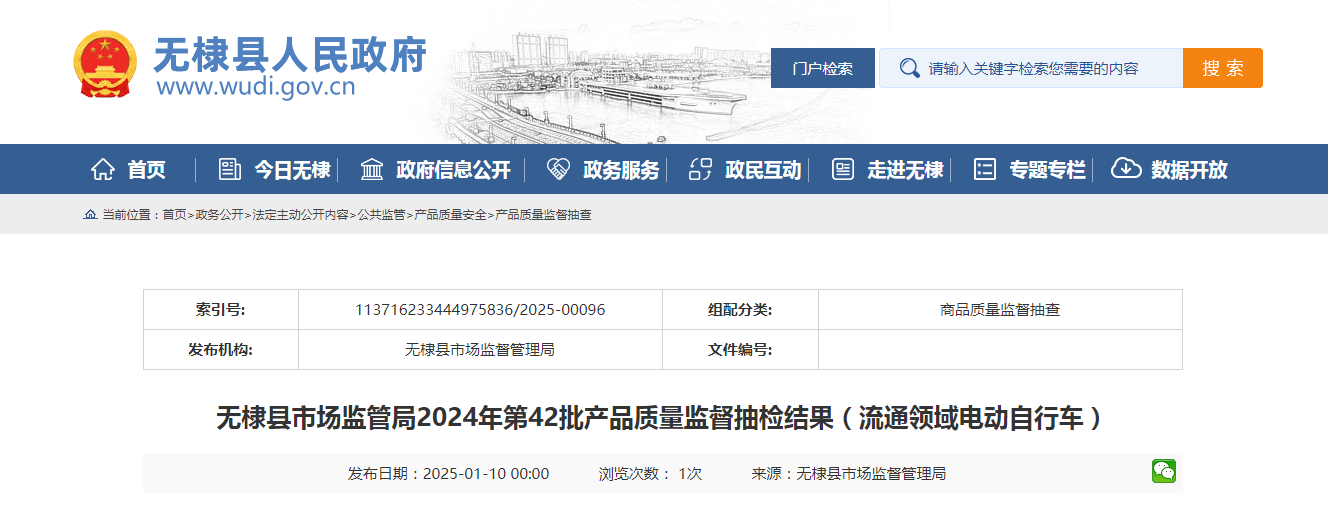Click the list icon beside 专题专栏
Image resolution: width=1328 pixels, height=505 pixels.
[985, 170]
